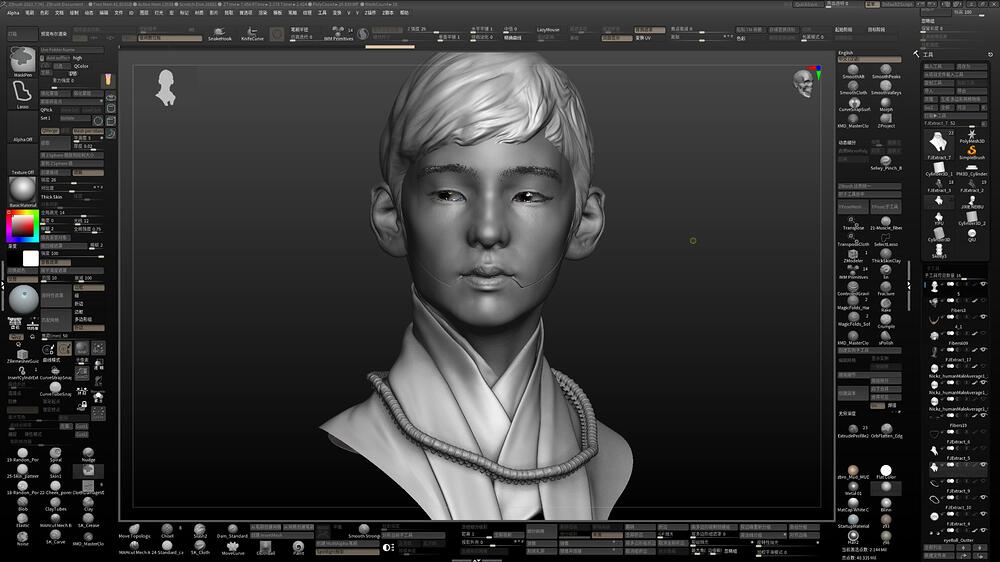Pick the ClothBall brush
Viewport: 1000px width, 562px height.
tap(265, 548)
